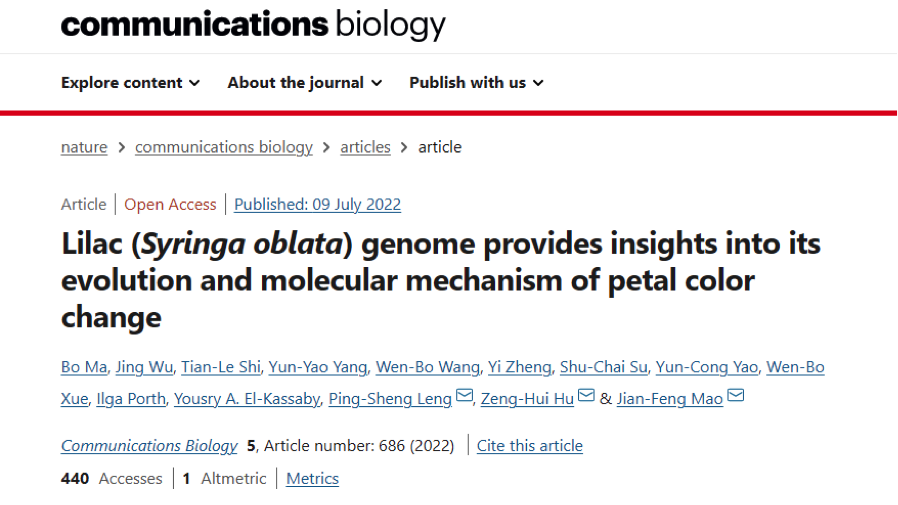Open the About the journal dropdown
Screen dimensions: 898x505
304,83
